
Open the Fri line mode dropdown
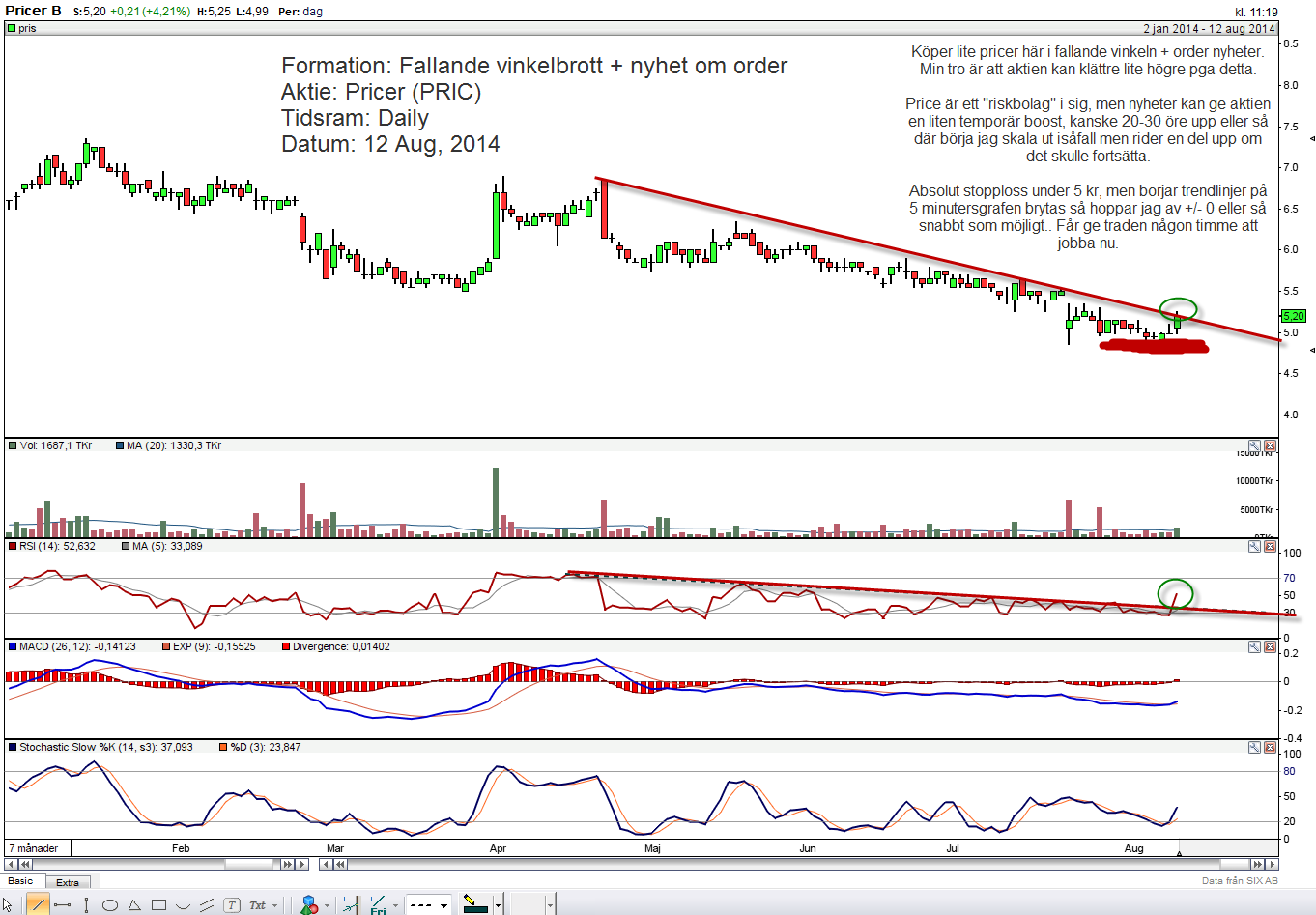coord(396,906)
